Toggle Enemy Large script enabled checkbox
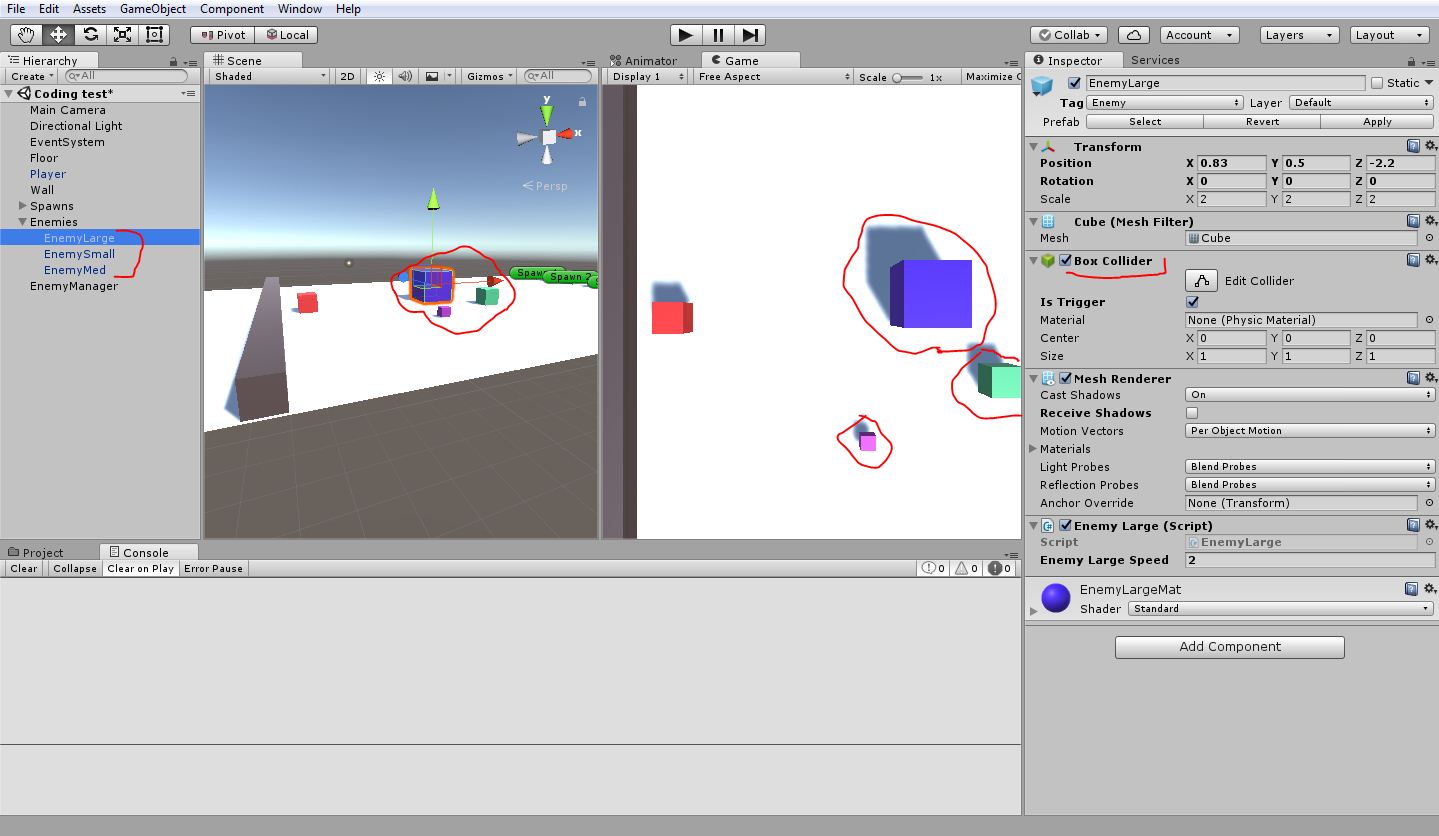Viewport: 1439px width, 836px height. [1066, 526]
